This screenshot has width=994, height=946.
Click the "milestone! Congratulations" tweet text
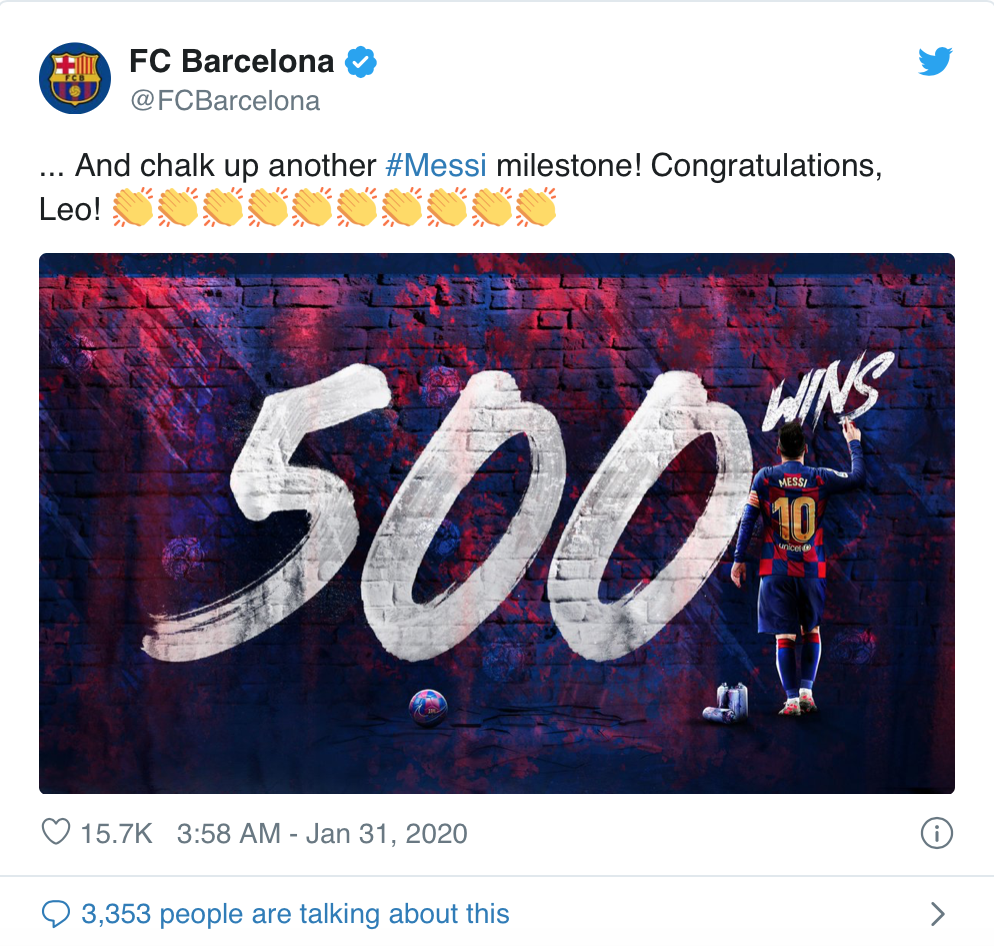(688, 165)
